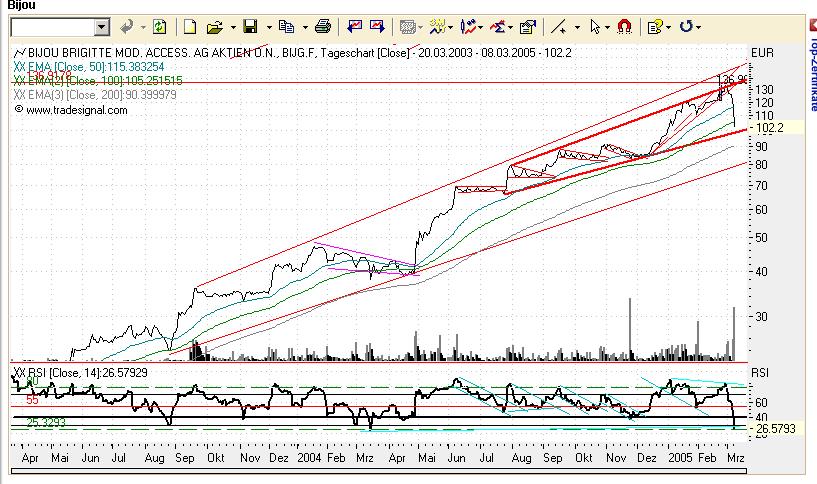This screenshot has height=484, width=817.
Task: Expand the open folder dropdown arrow
Action: click(233, 27)
